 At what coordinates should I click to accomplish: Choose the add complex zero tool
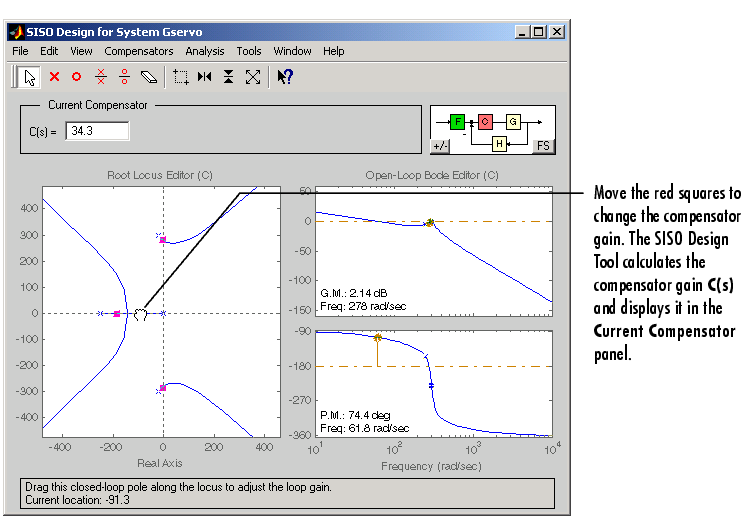pyautogui.click(x=125, y=76)
